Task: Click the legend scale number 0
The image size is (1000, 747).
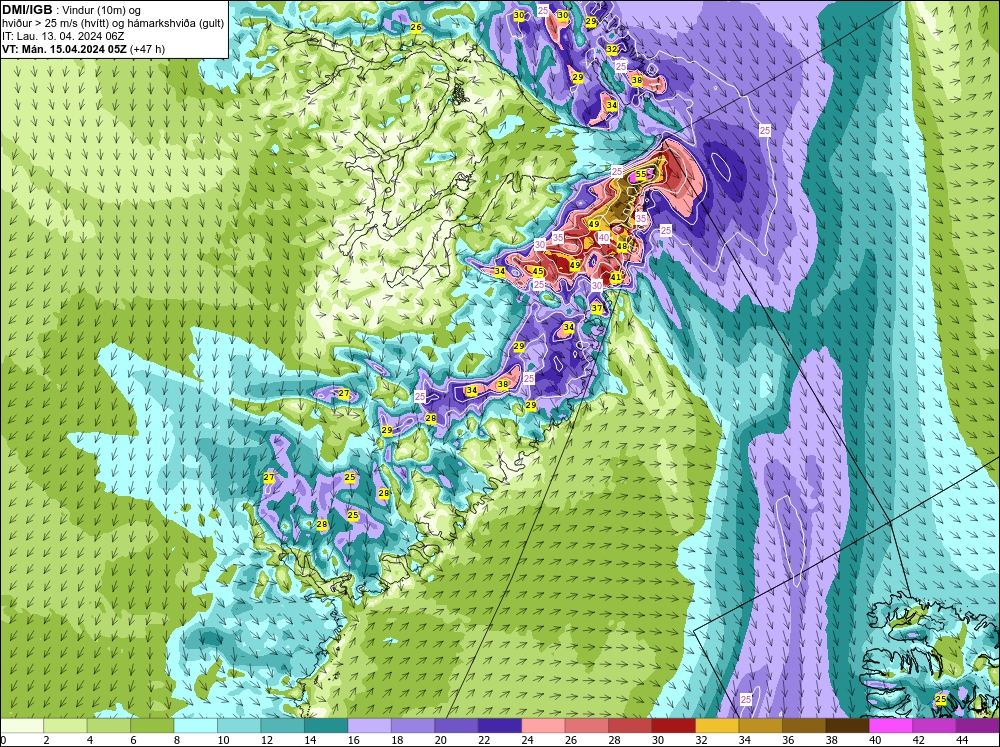Action: coord(3,740)
